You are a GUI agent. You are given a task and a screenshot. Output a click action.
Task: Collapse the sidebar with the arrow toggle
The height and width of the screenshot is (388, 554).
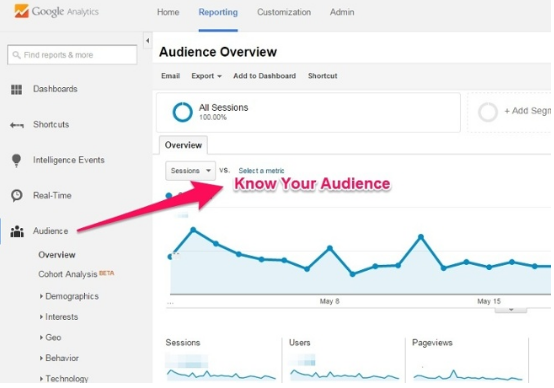pyautogui.click(x=148, y=41)
